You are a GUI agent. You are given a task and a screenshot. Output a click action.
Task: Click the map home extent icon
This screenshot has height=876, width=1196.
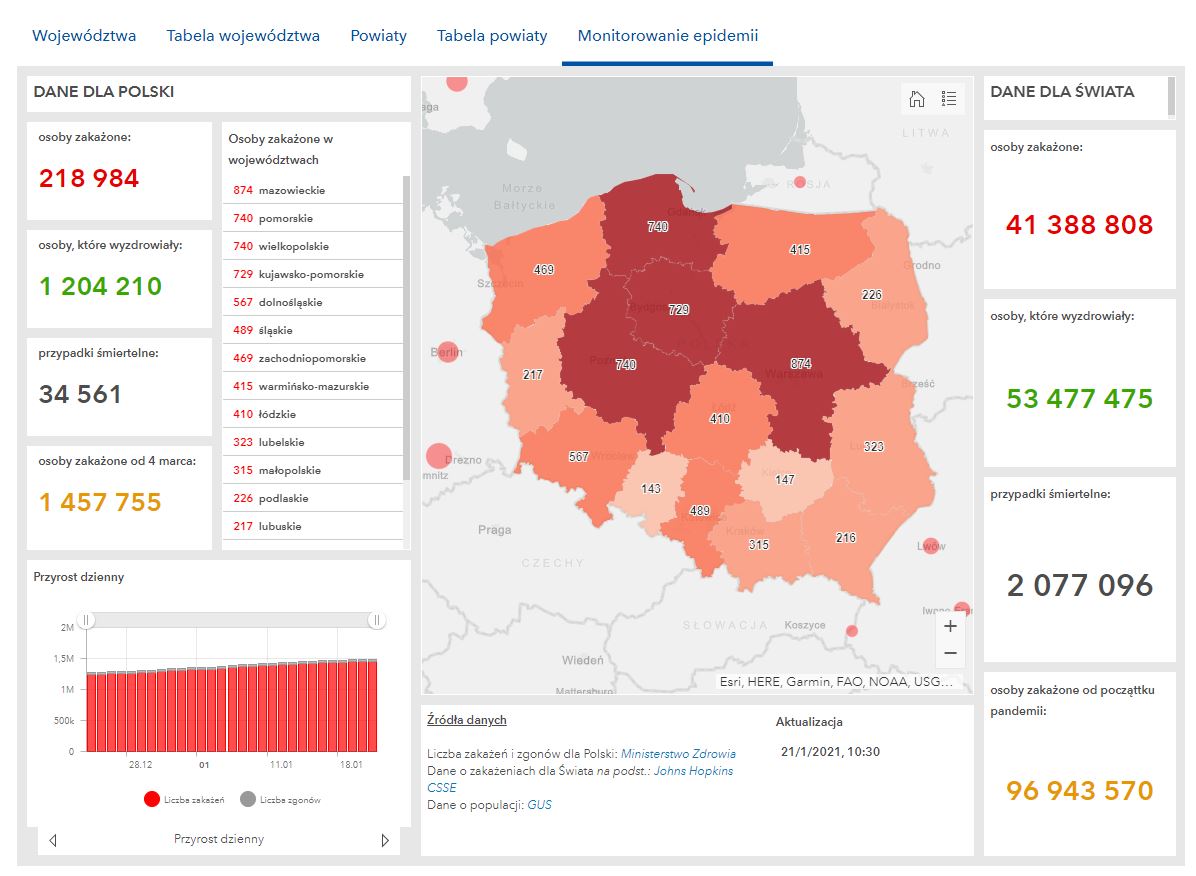click(x=917, y=98)
